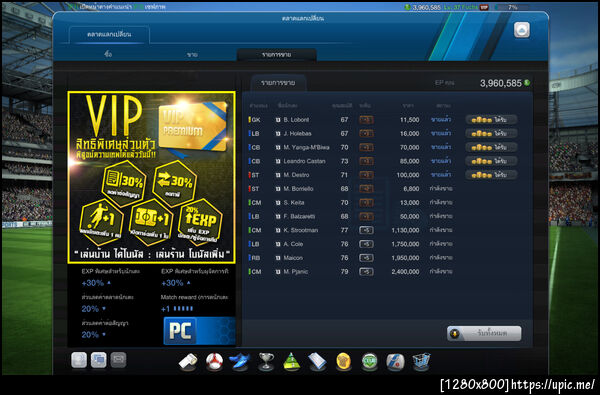The height and width of the screenshot is (395, 600).
Task: Click the first square icon at bottom left
Action: [79, 360]
